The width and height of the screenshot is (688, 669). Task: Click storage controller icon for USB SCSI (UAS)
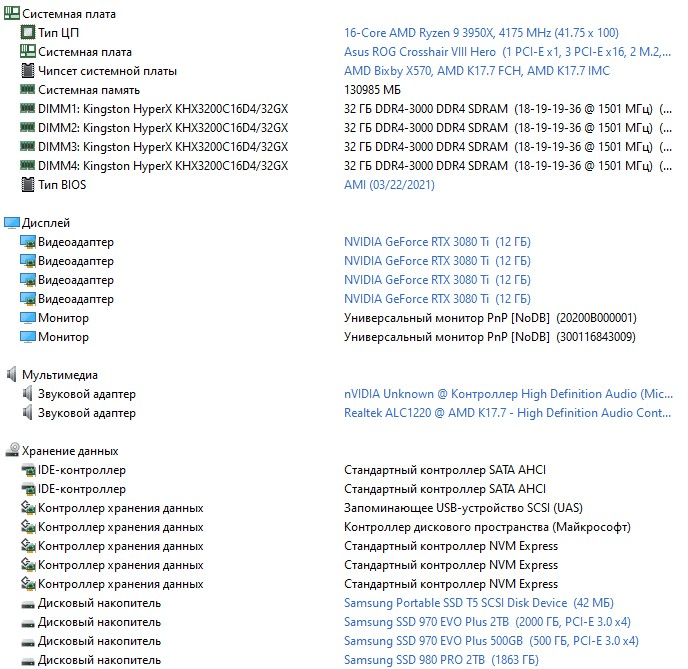(x=28, y=508)
